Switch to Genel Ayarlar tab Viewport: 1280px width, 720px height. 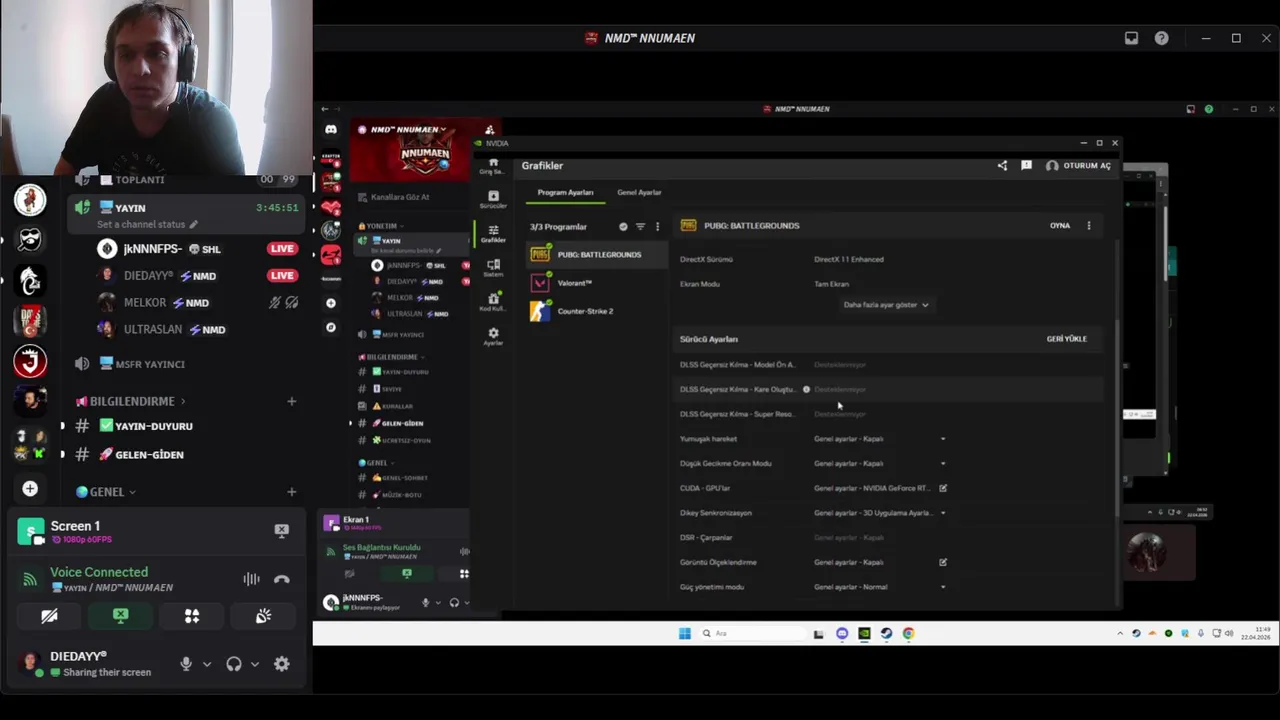click(x=639, y=192)
